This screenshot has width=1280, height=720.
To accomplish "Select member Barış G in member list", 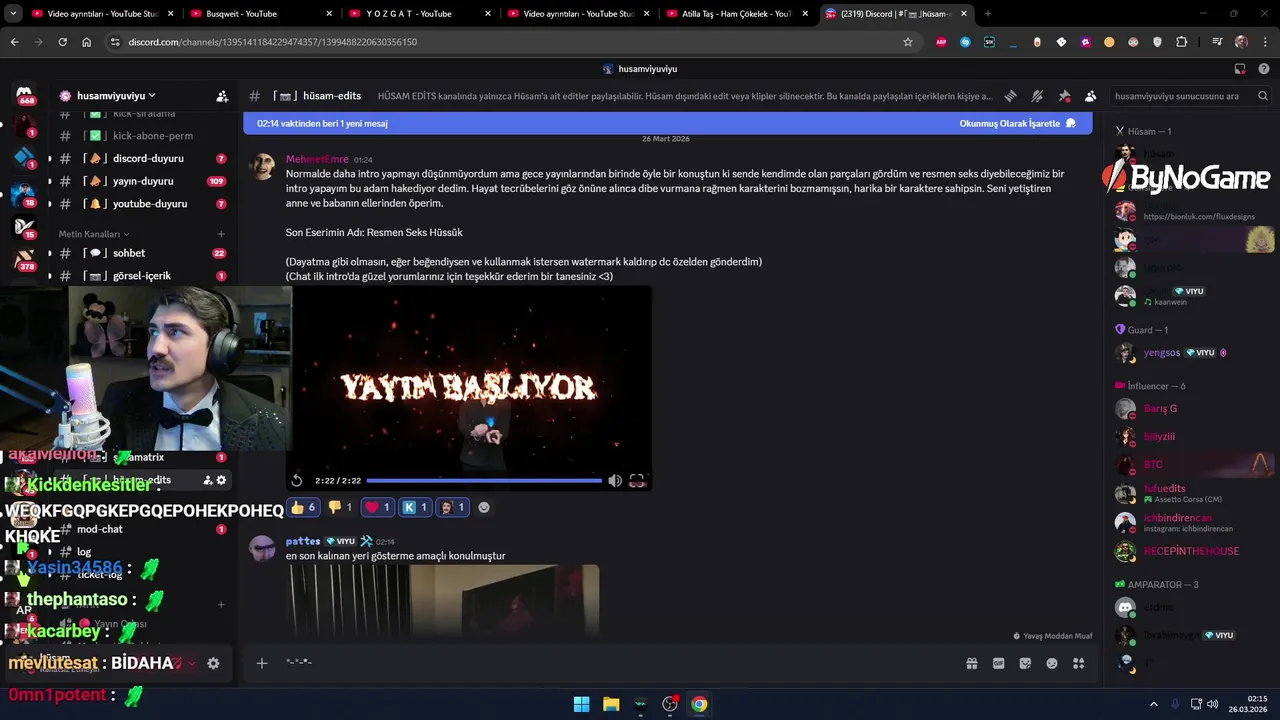I will coord(1160,409).
